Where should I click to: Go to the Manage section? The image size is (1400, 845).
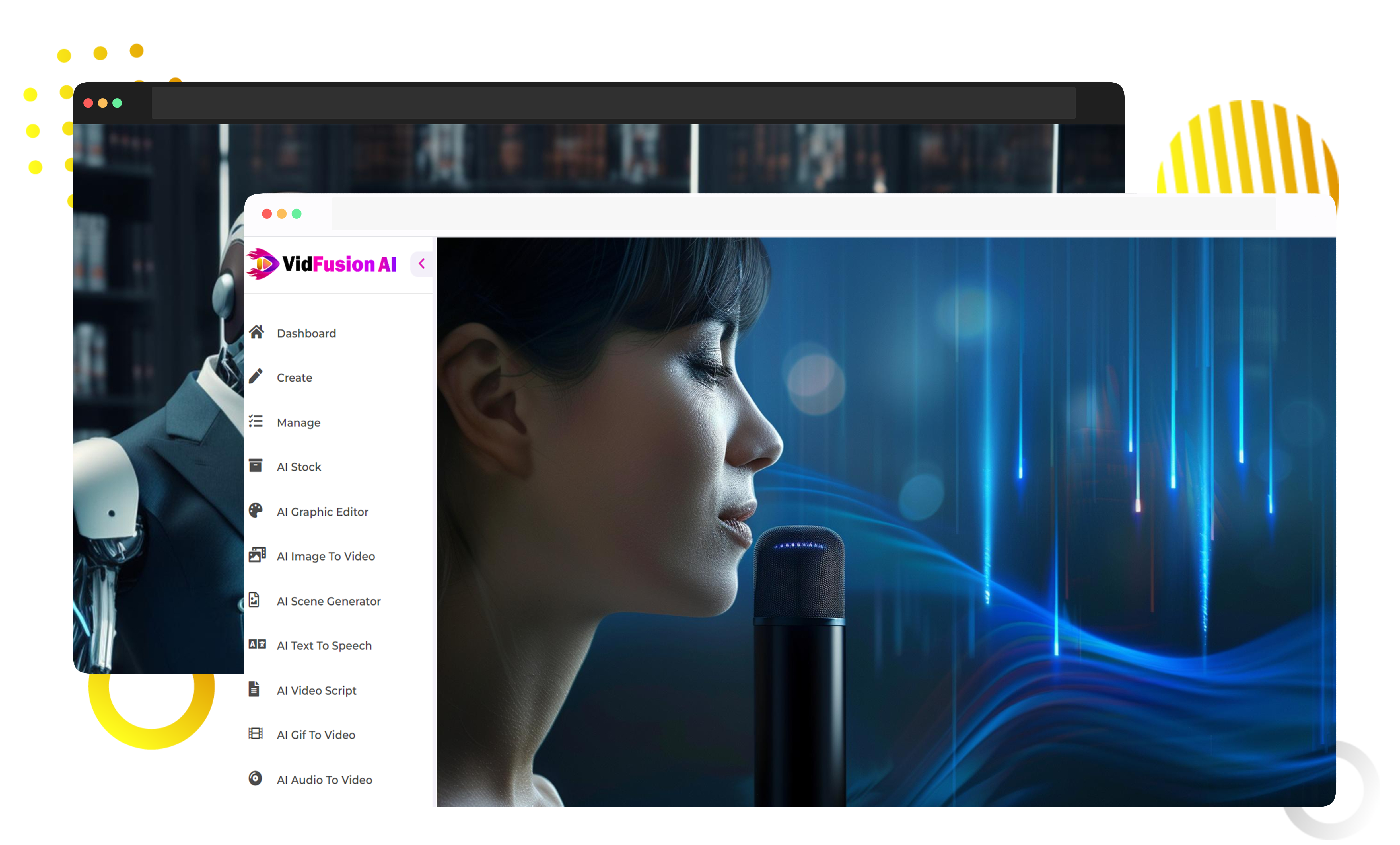(298, 423)
